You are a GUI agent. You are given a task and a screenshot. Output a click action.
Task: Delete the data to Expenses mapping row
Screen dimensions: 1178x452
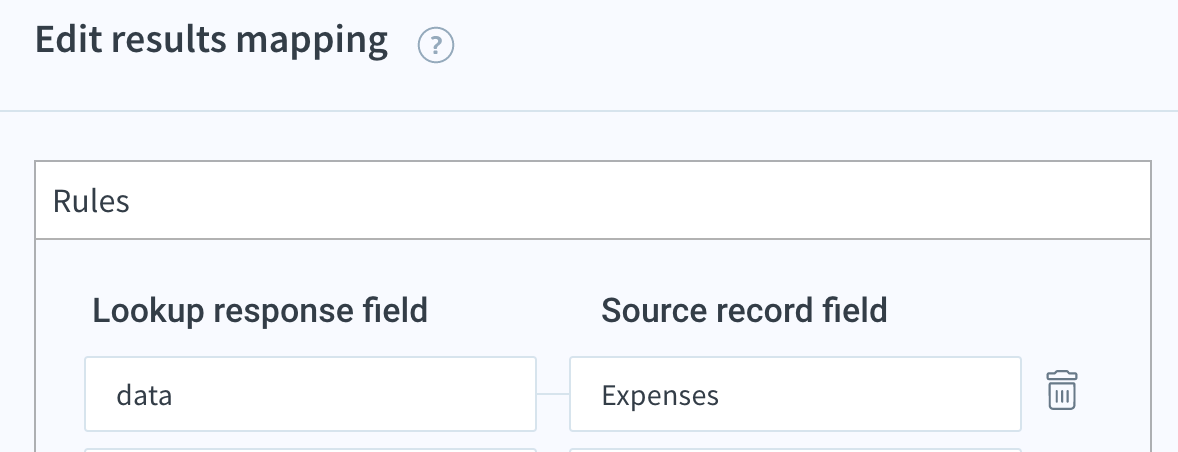1062,390
